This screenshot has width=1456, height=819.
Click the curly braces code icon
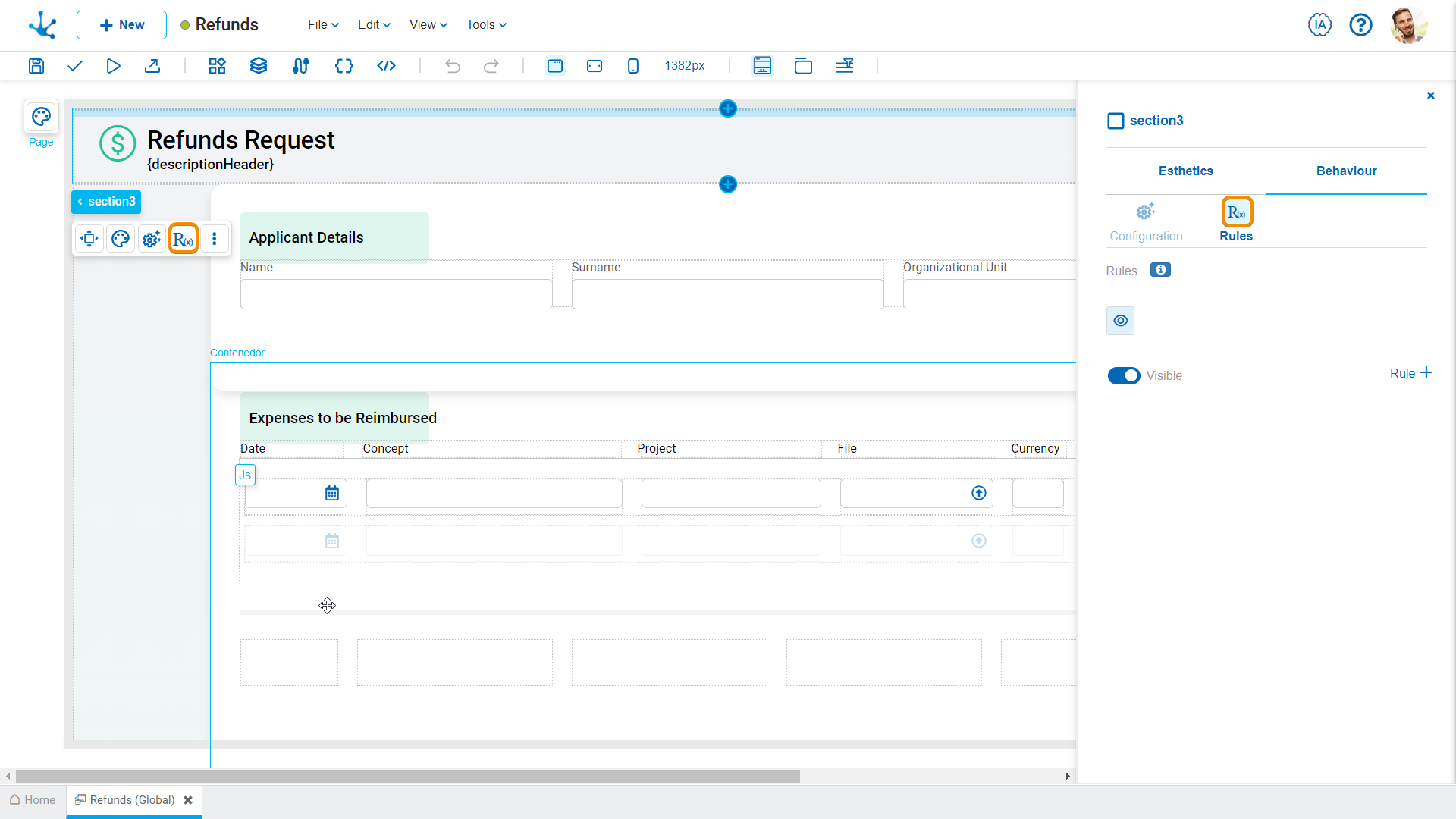(x=344, y=66)
